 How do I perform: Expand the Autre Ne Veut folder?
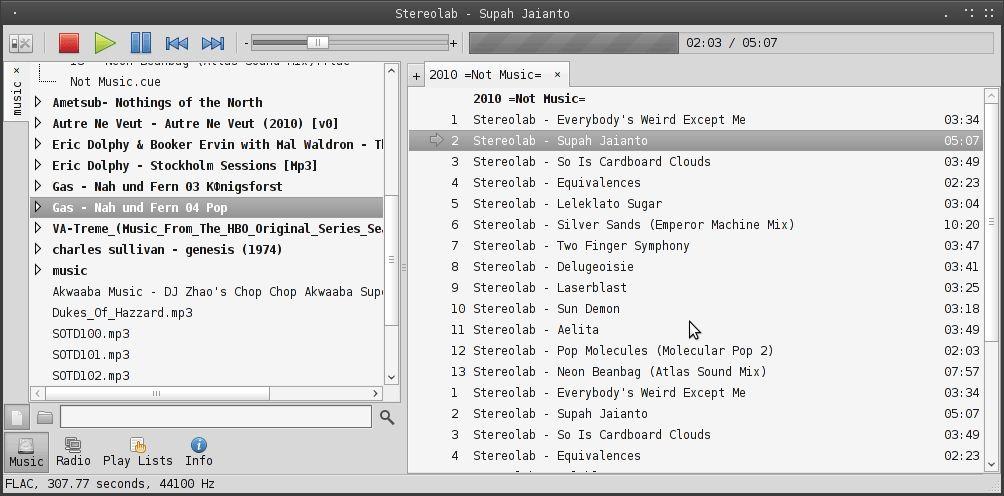pos(38,123)
